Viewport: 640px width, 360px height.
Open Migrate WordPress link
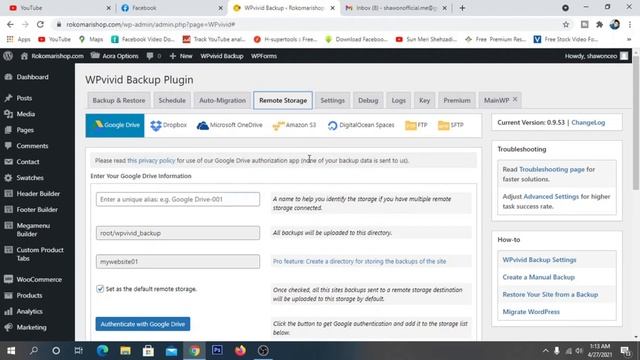531,312
